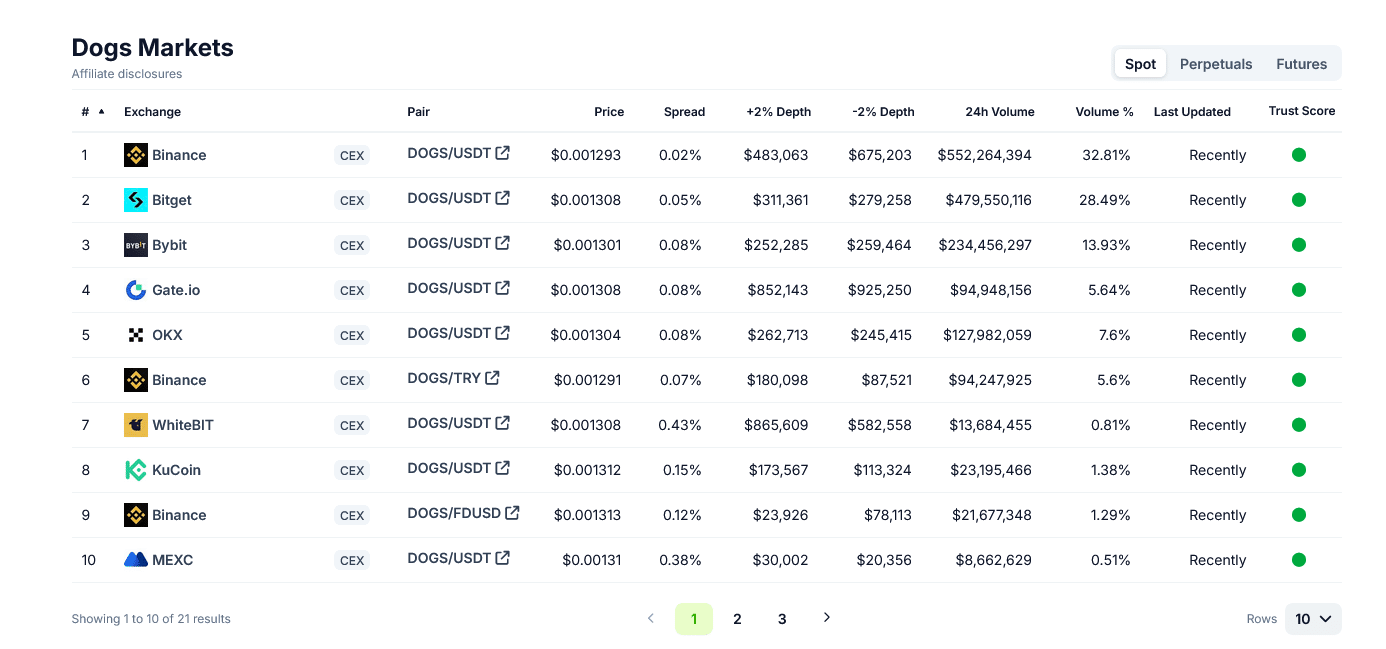Go to page 3 of results

click(782, 619)
